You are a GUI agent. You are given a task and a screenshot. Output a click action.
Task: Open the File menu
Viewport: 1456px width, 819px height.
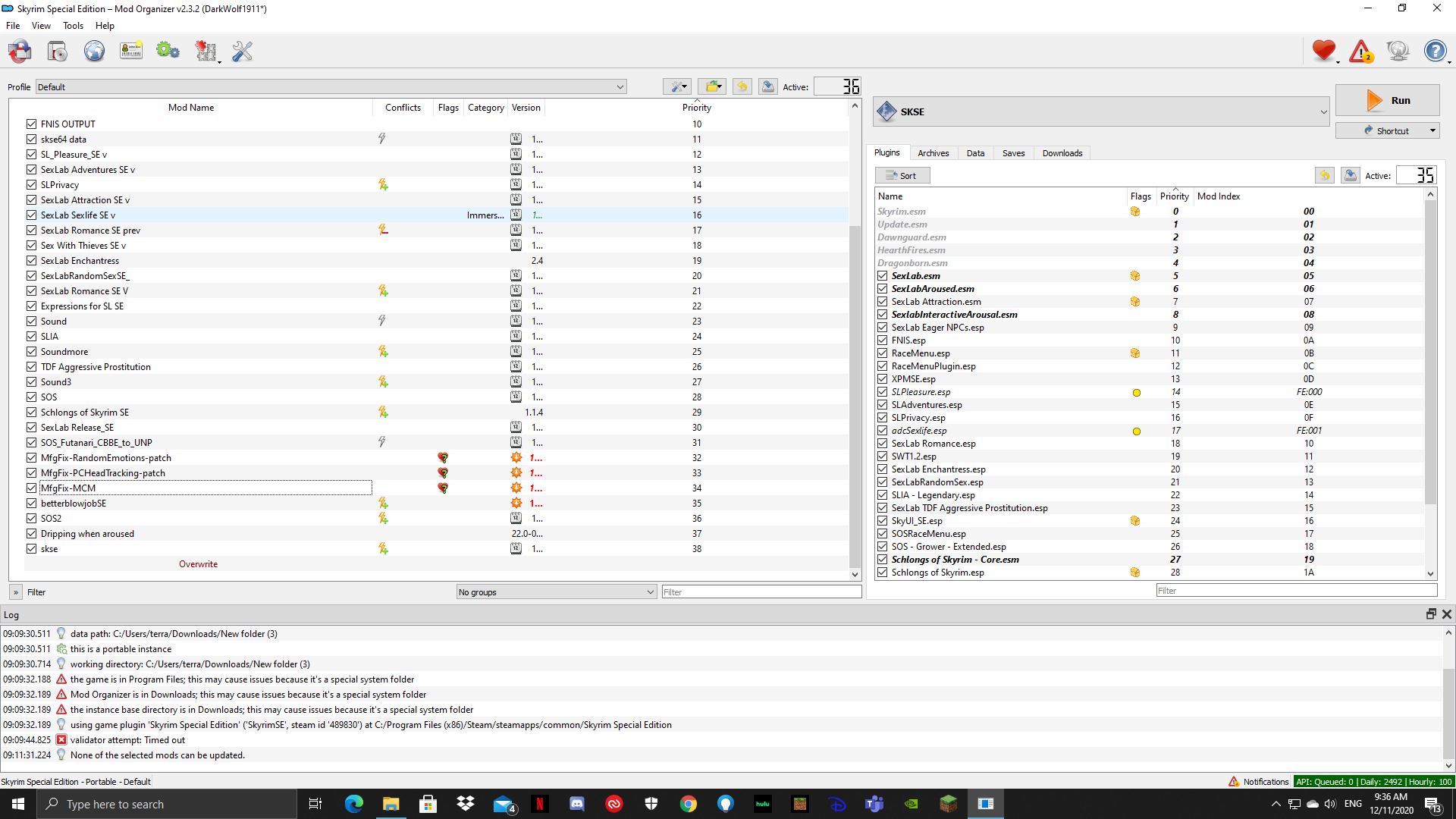tap(13, 26)
